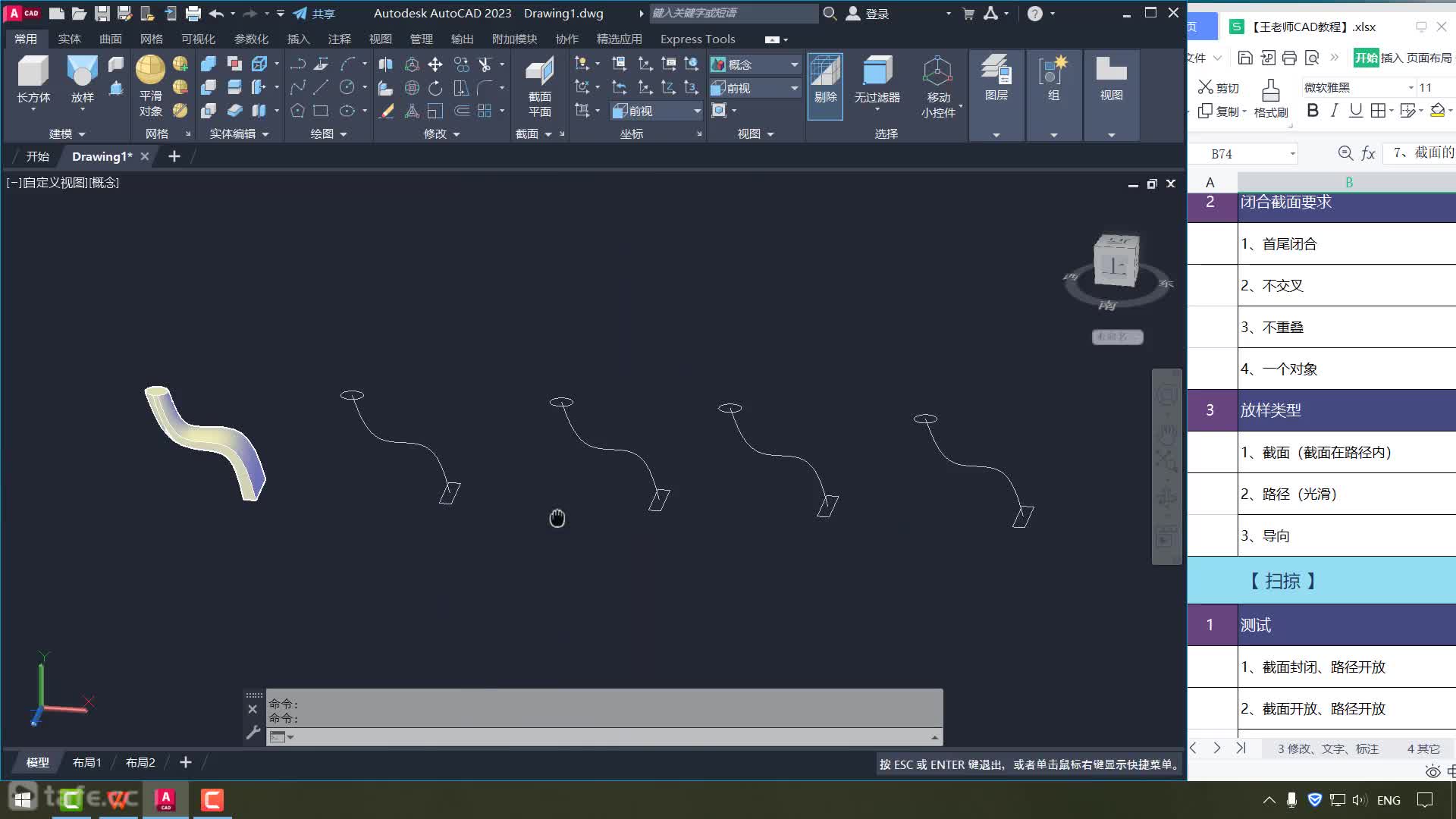Pick the Trim scissors tool
Image resolution: width=1456 pixels, height=819 pixels.
coord(485,64)
